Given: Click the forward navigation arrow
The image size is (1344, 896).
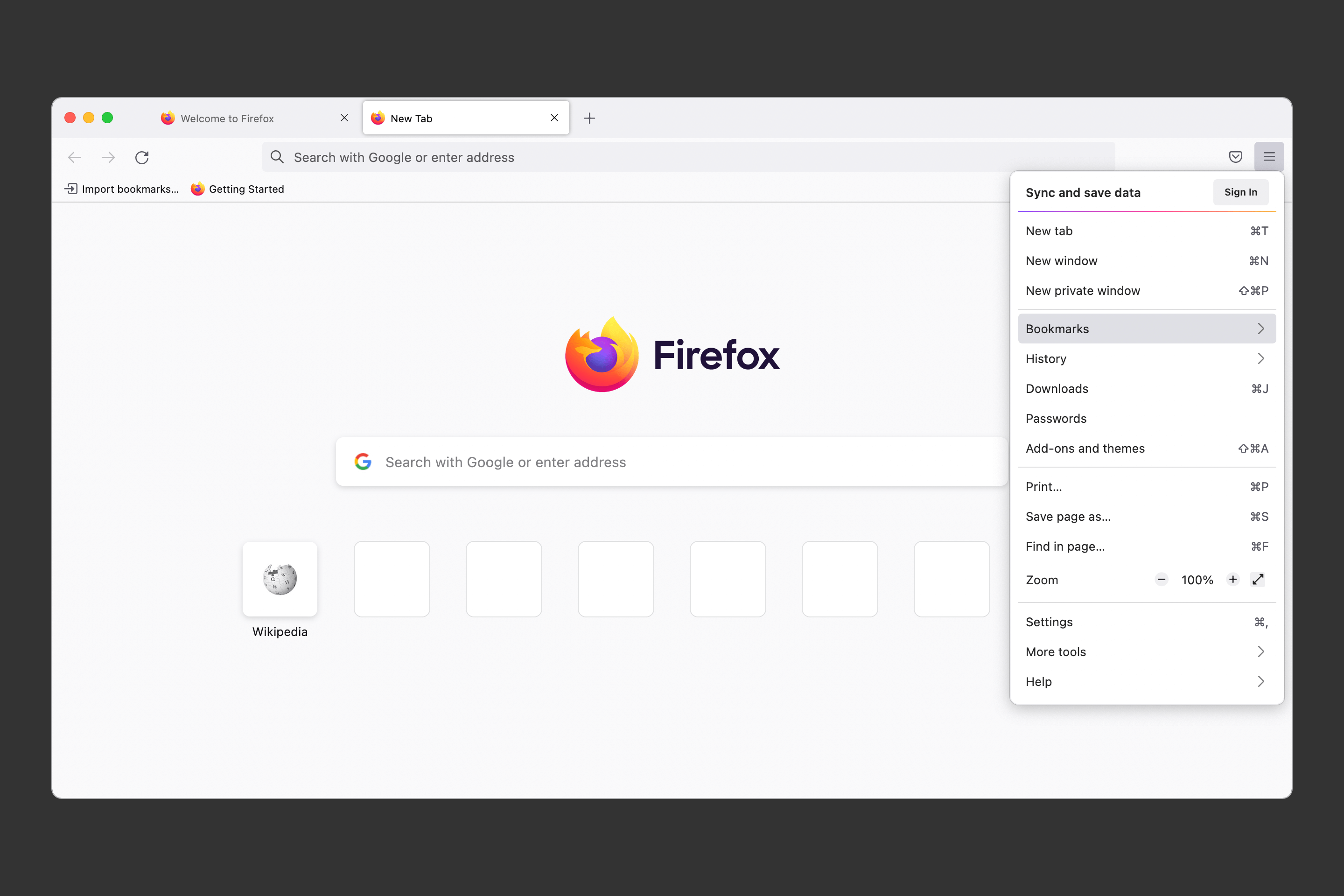Looking at the screenshot, I should 108,157.
